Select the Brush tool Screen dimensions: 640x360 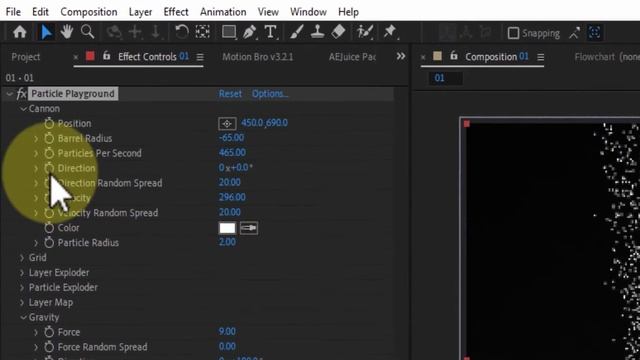pos(296,32)
